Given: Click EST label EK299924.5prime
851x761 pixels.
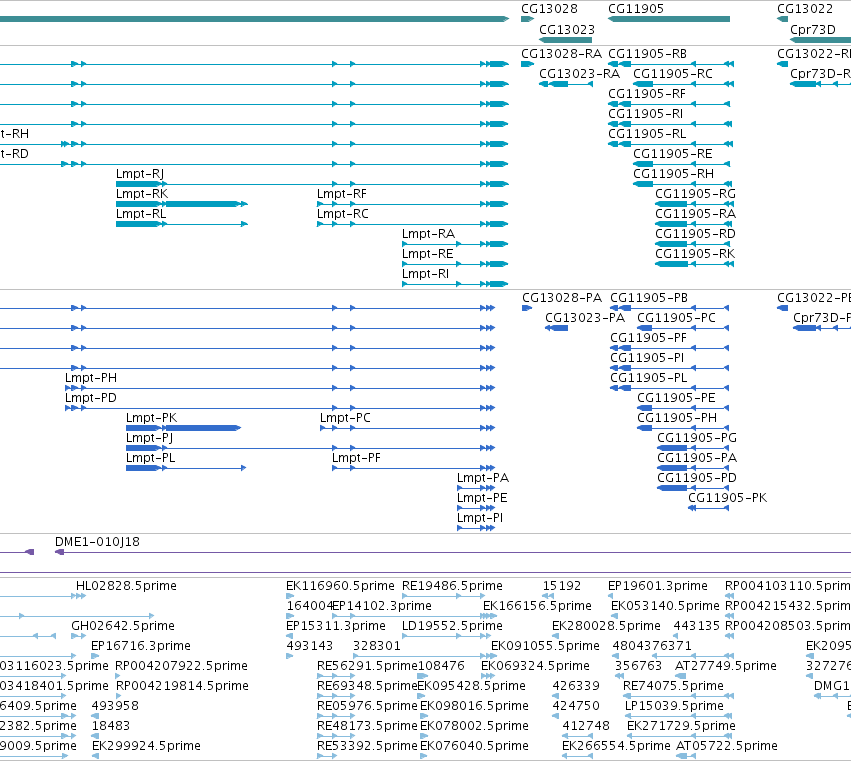Looking at the screenshot, I should (x=147, y=746).
